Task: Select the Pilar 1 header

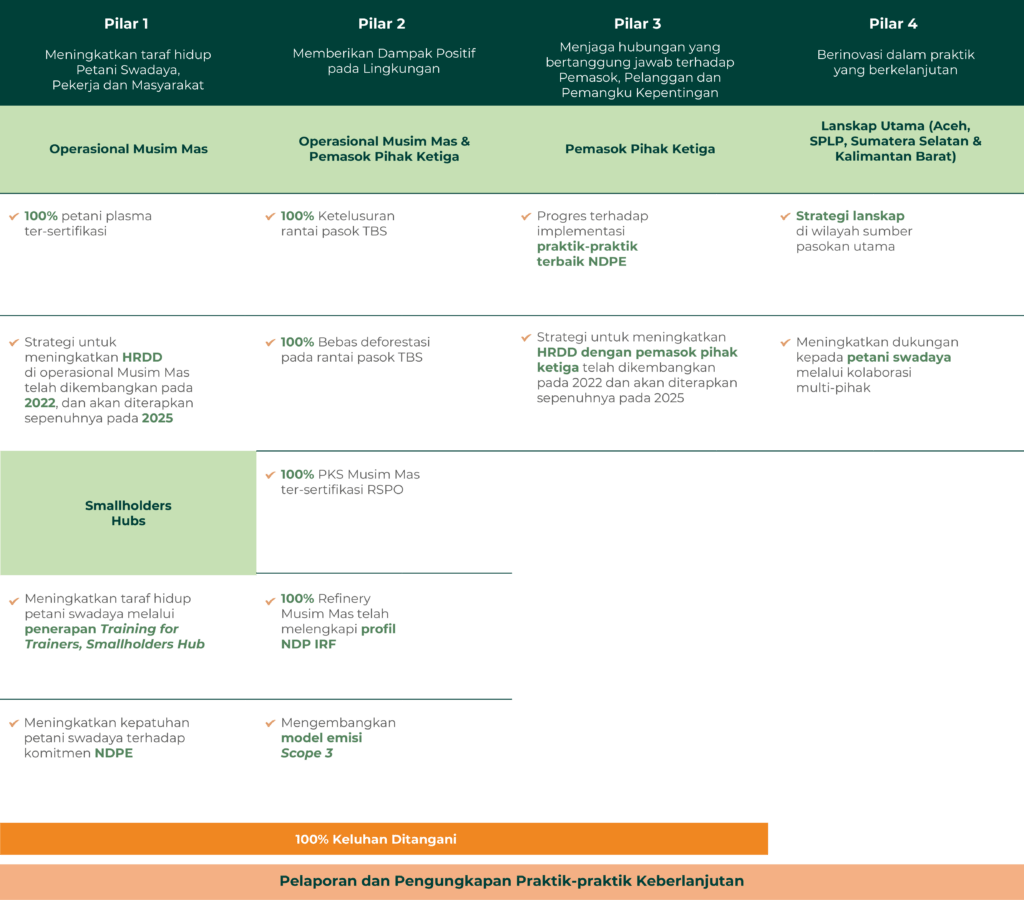Action: 127,24
